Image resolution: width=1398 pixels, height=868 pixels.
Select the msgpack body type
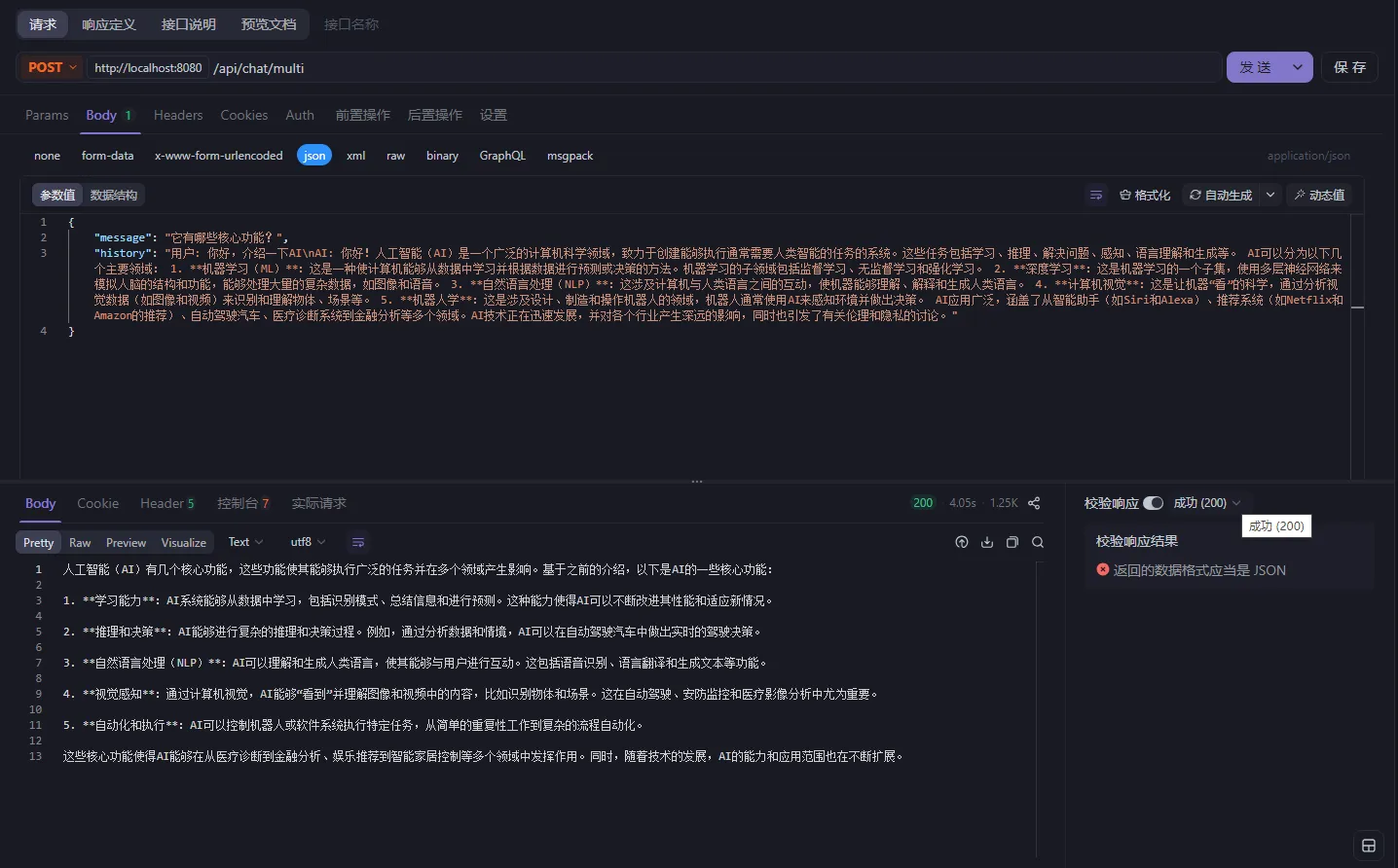click(x=570, y=156)
